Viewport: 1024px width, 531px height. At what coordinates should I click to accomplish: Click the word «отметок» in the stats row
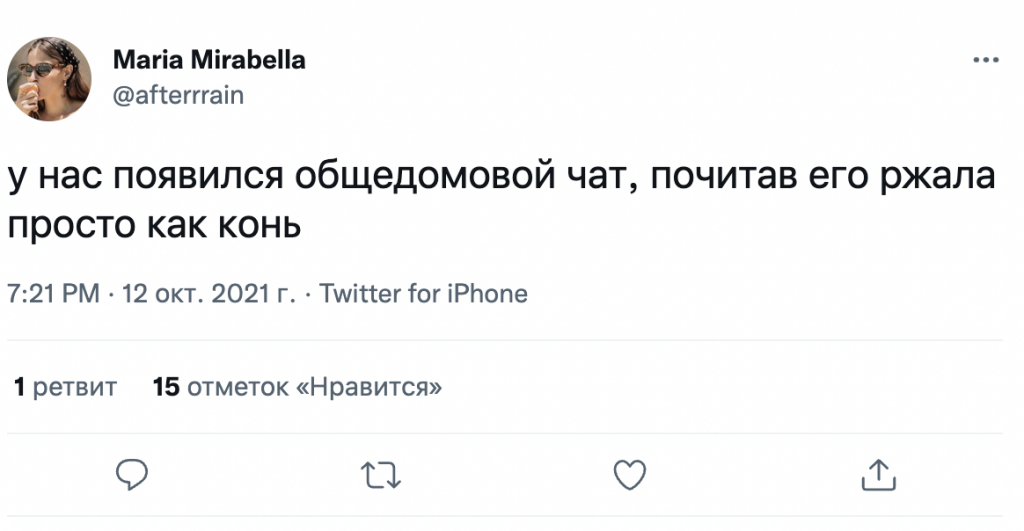(238, 387)
